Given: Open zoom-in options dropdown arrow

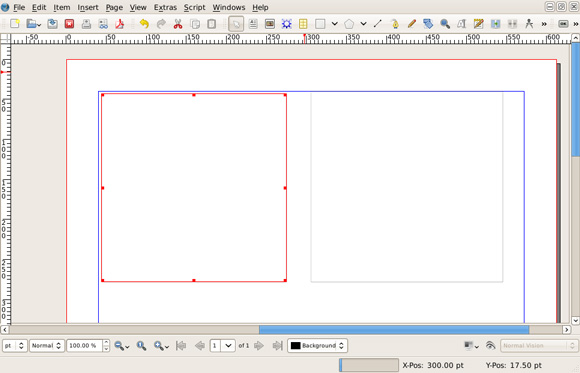Looking at the screenshot, I should 167,347.
